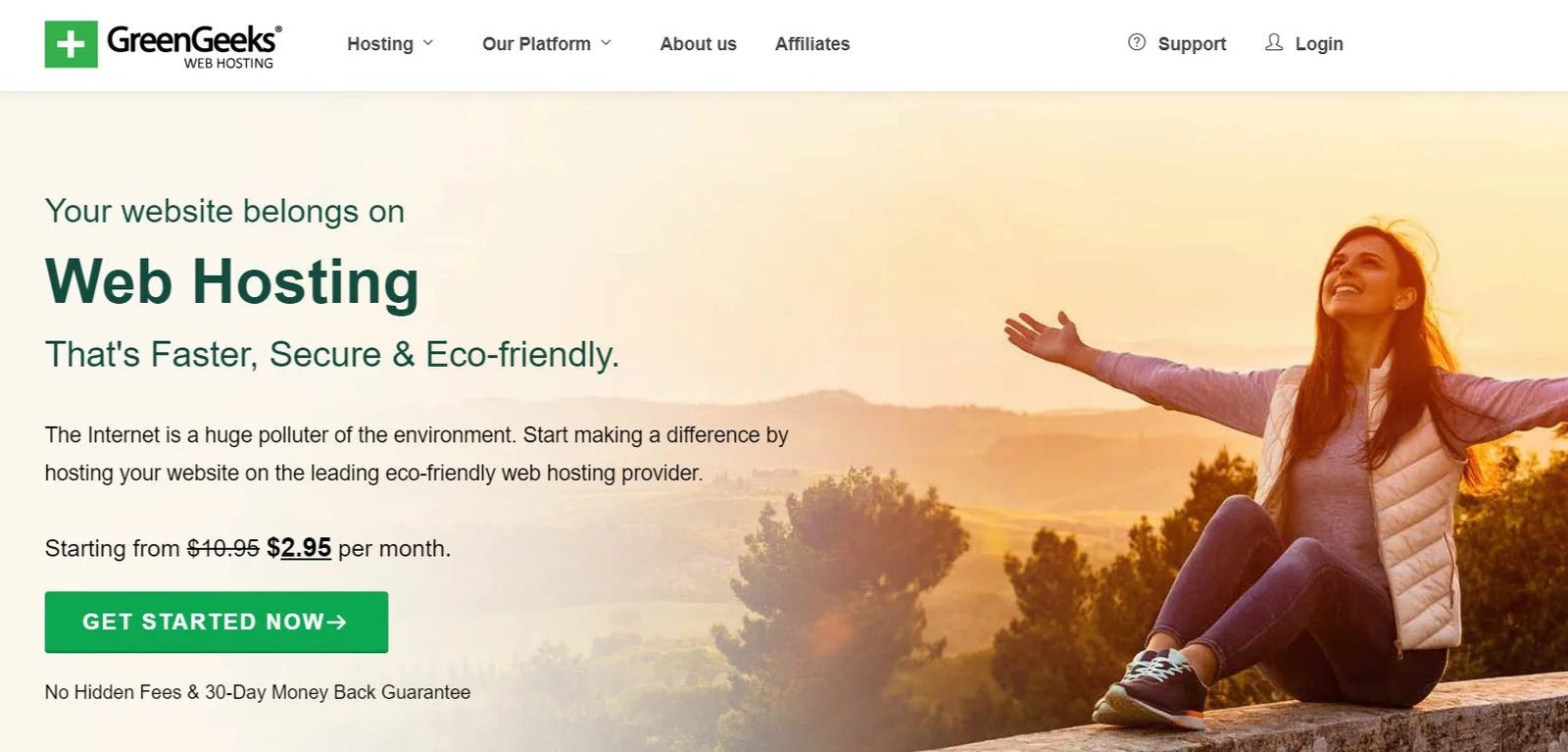The width and height of the screenshot is (1568, 752).
Task: Click the arrow in Get Started button
Action: point(336,622)
